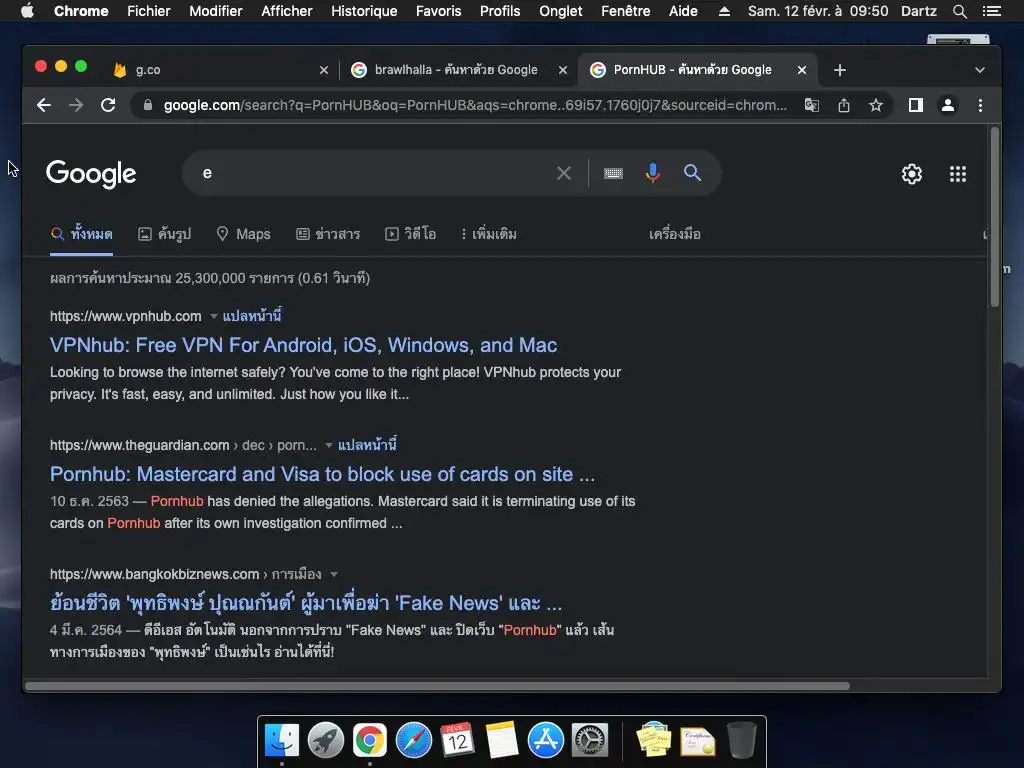Click the forward navigation arrow
The image size is (1024, 768).
pos(76,105)
